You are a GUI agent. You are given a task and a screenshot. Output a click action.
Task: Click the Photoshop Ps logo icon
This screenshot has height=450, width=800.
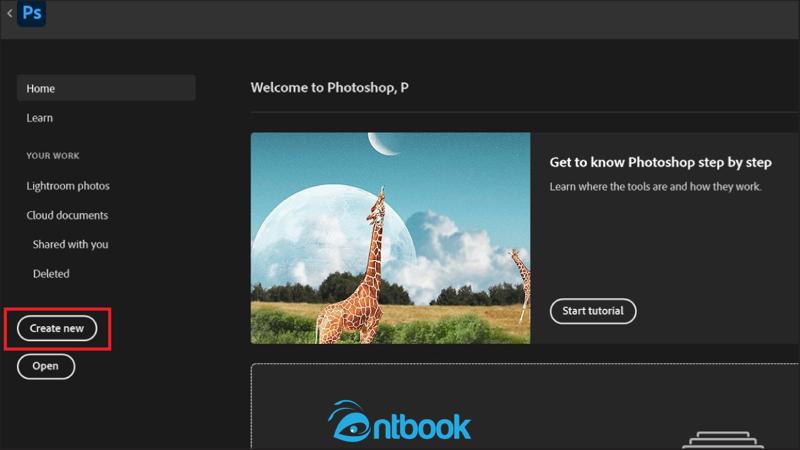(32, 13)
